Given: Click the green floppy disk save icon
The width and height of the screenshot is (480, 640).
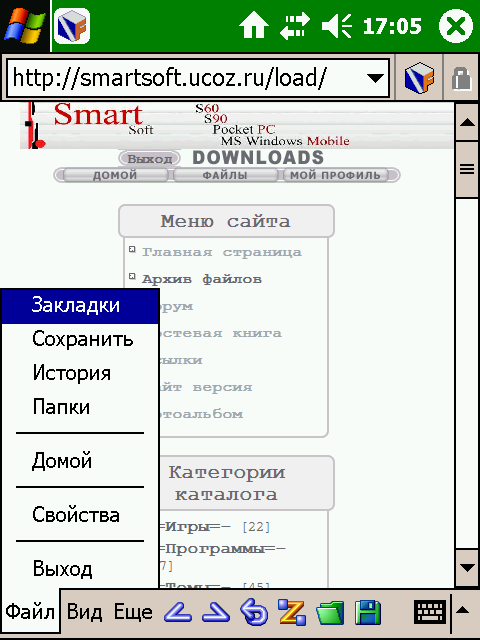Looking at the screenshot, I should click(368, 612).
